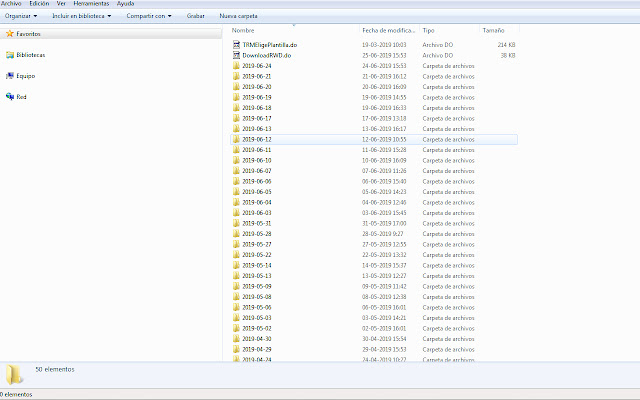Open the Archivo menu

pyautogui.click(x=11, y=4)
